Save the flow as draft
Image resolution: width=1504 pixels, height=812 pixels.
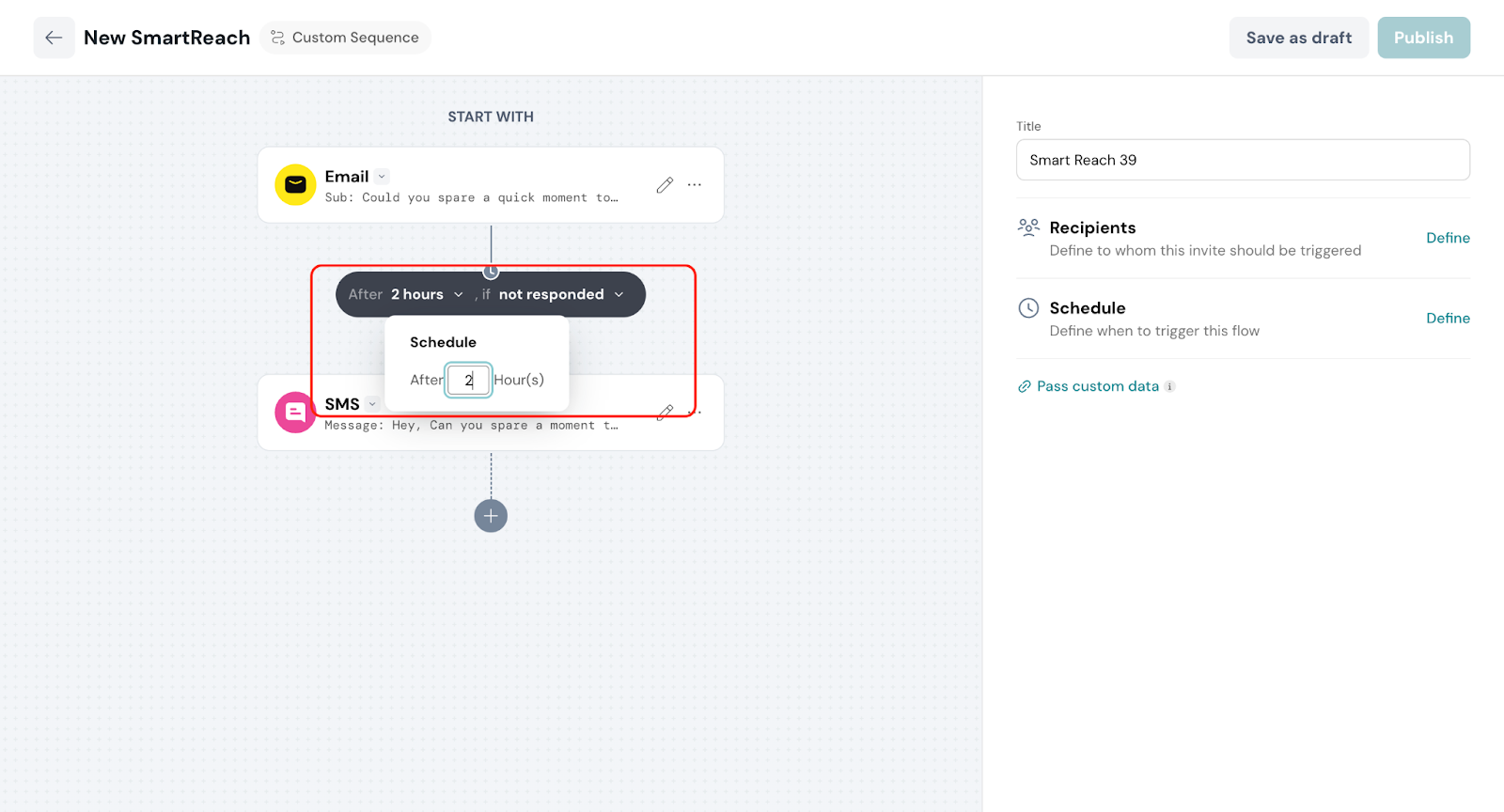(x=1298, y=38)
